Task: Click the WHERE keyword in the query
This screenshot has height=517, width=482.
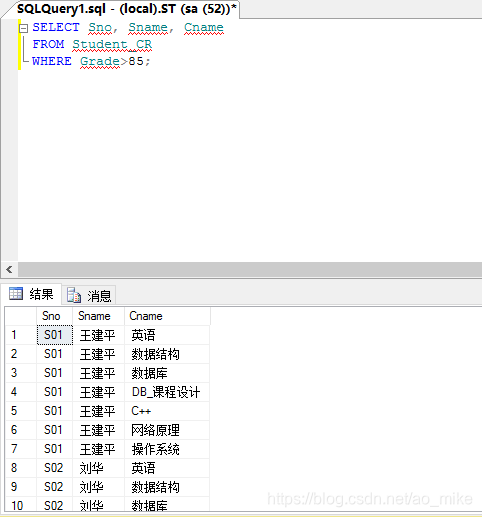Action: [x=52, y=61]
